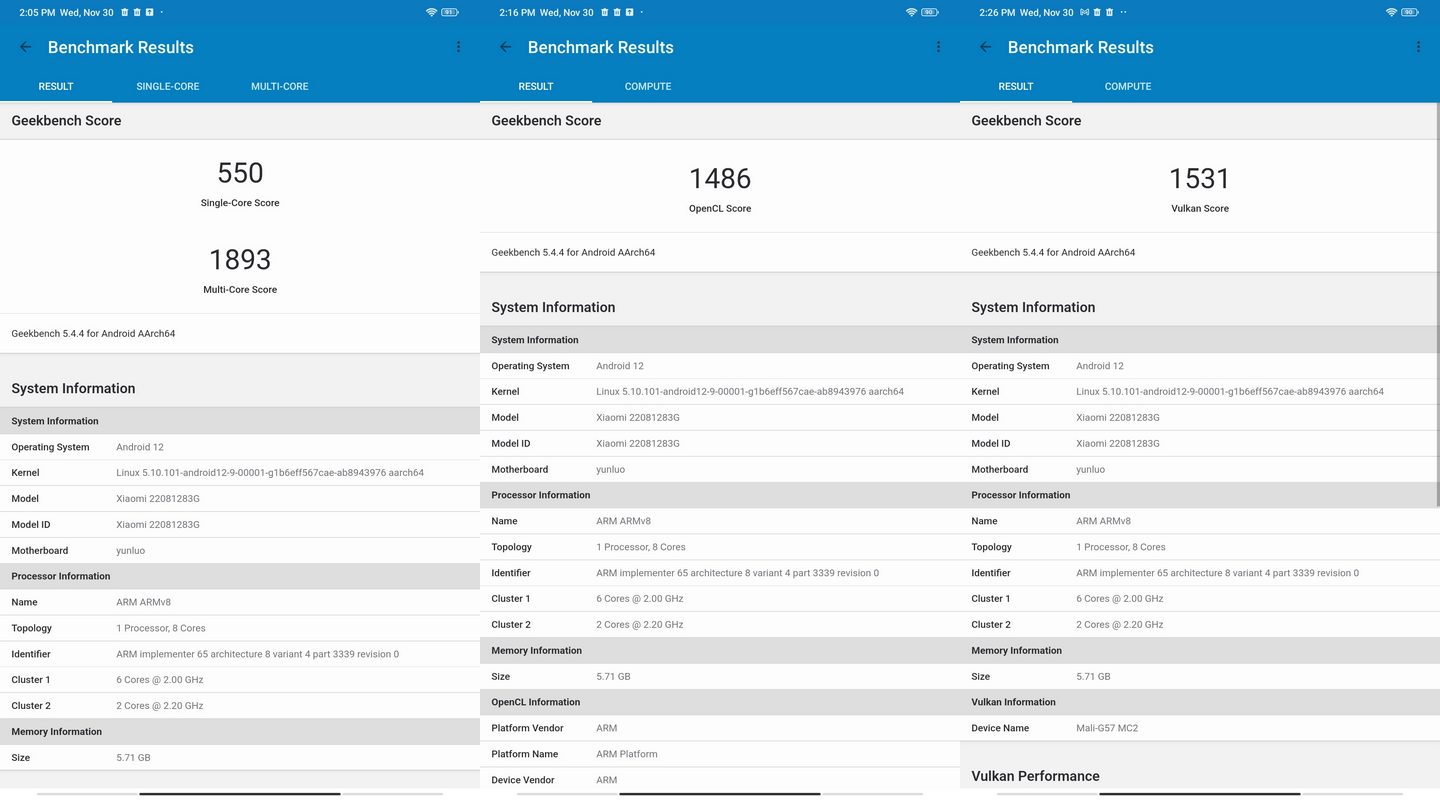Click "6 Cores @ 2.00 GHz" on the Vulkan results screen
This screenshot has height=800, width=1440.
(x=1120, y=599)
